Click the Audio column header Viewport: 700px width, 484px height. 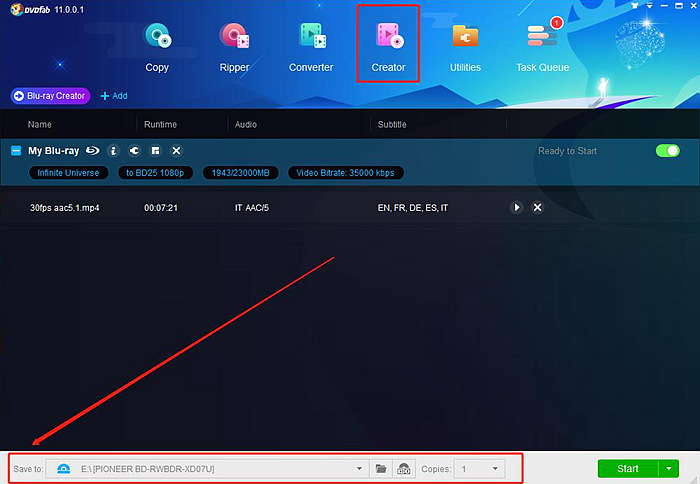246,125
